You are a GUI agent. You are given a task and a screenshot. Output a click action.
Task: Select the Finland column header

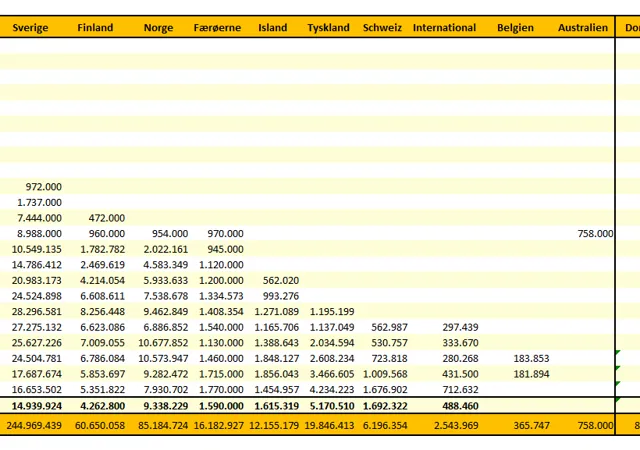pos(95,28)
